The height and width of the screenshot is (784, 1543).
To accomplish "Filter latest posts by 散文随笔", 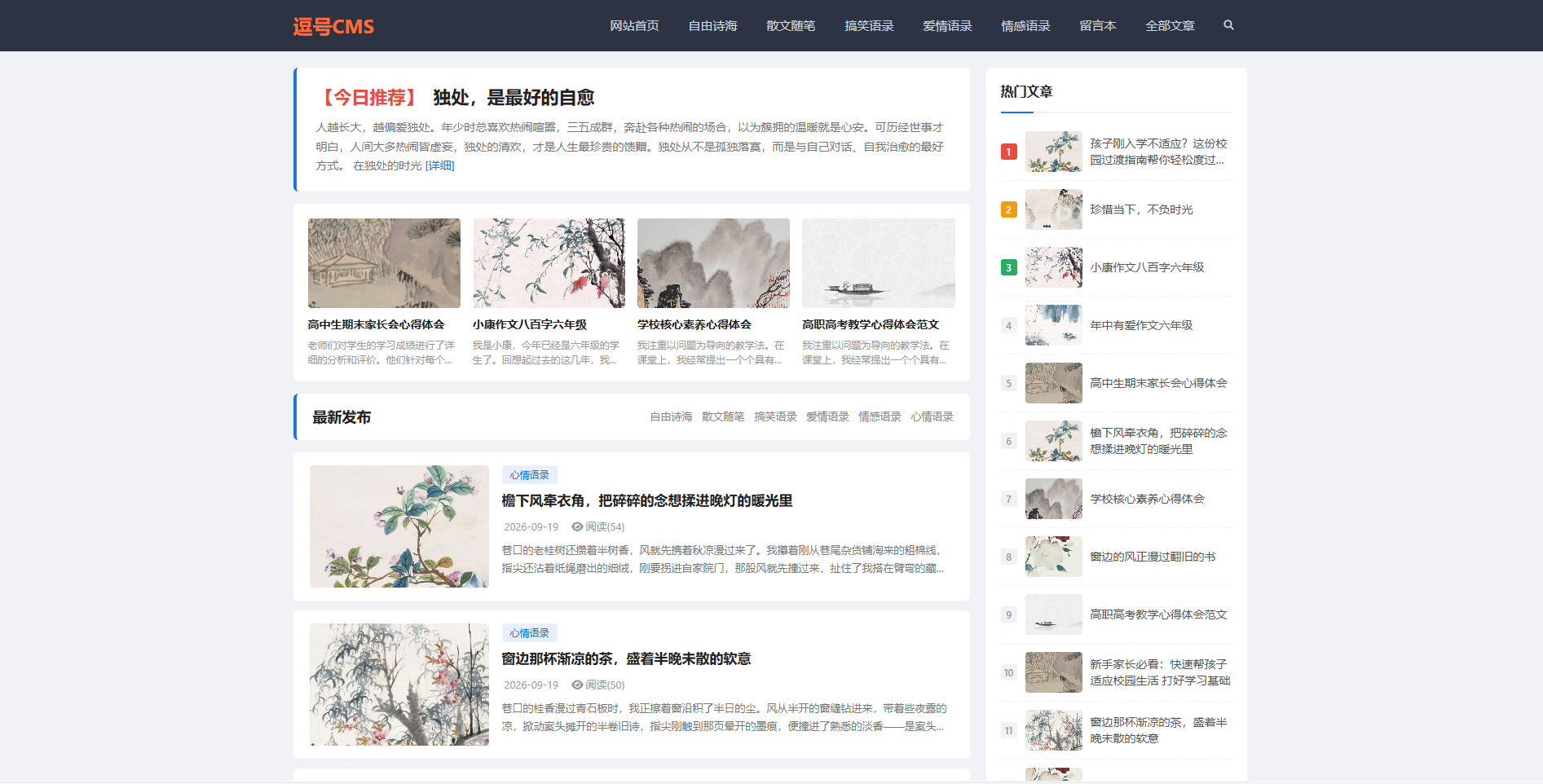I will pyautogui.click(x=723, y=416).
